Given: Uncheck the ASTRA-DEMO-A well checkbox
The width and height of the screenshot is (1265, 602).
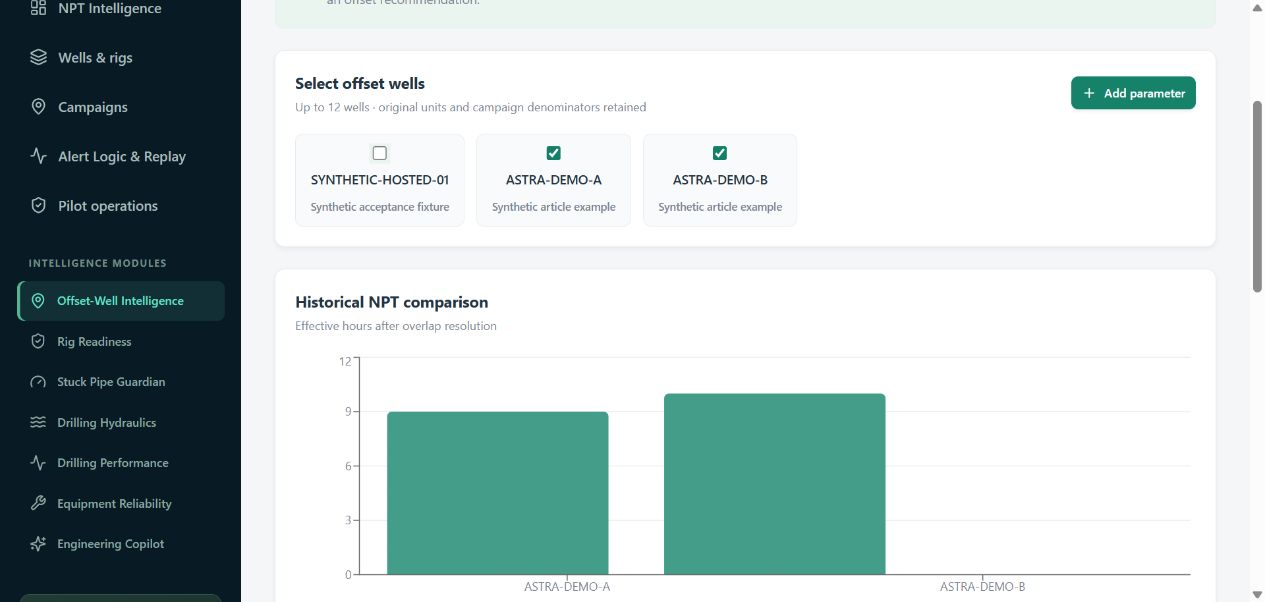Looking at the screenshot, I should click(553, 153).
